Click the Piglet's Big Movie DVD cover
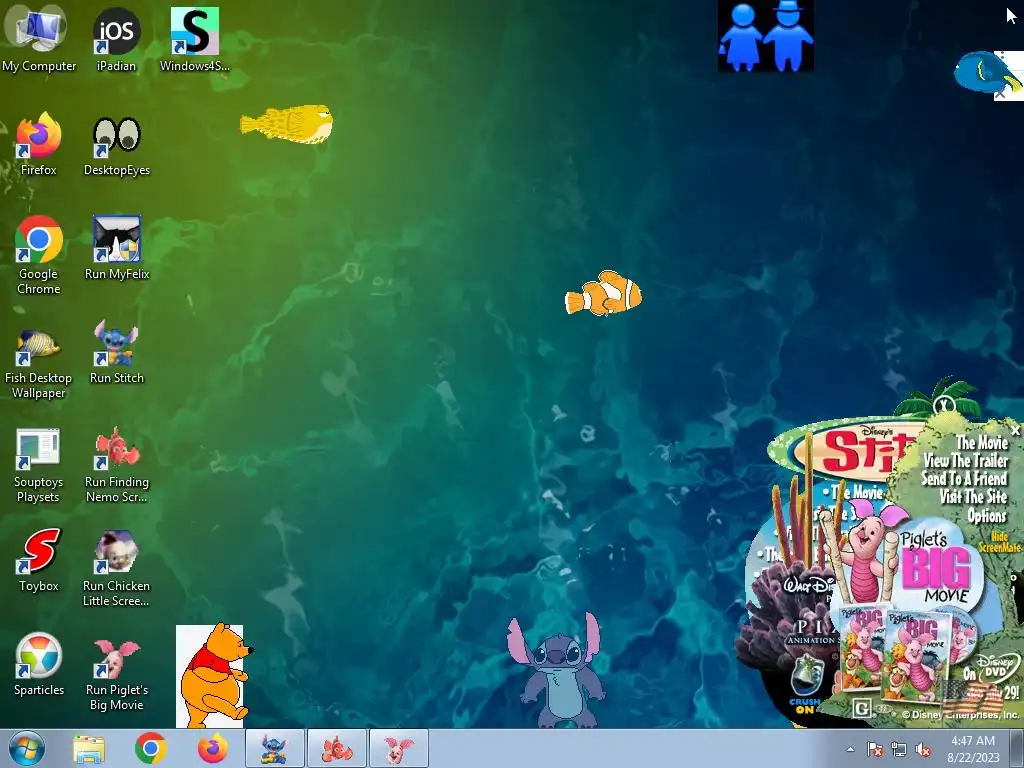The image size is (1024, 768). point(918,656)
